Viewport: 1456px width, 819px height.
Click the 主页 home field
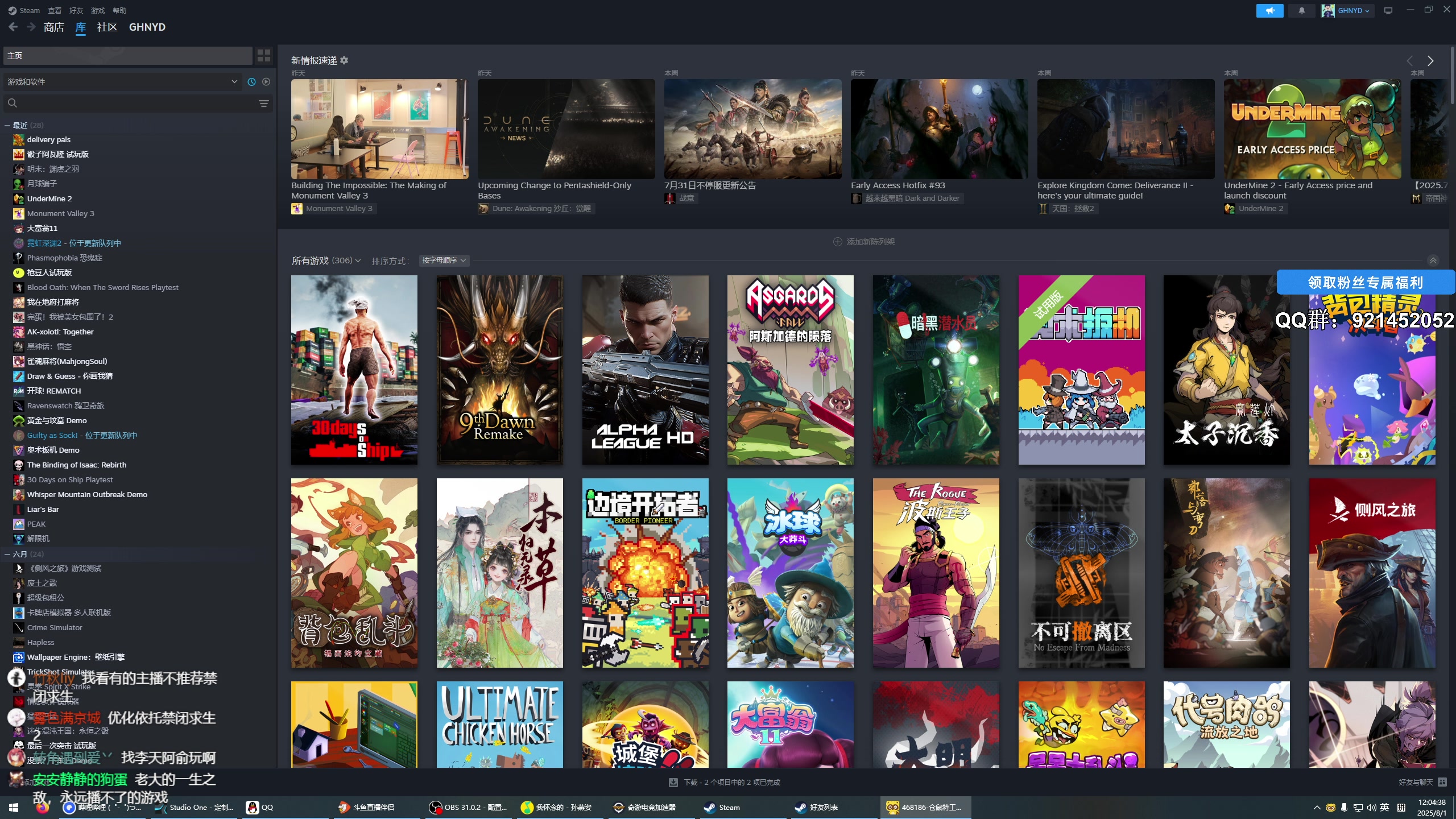(x=127, y=56)
